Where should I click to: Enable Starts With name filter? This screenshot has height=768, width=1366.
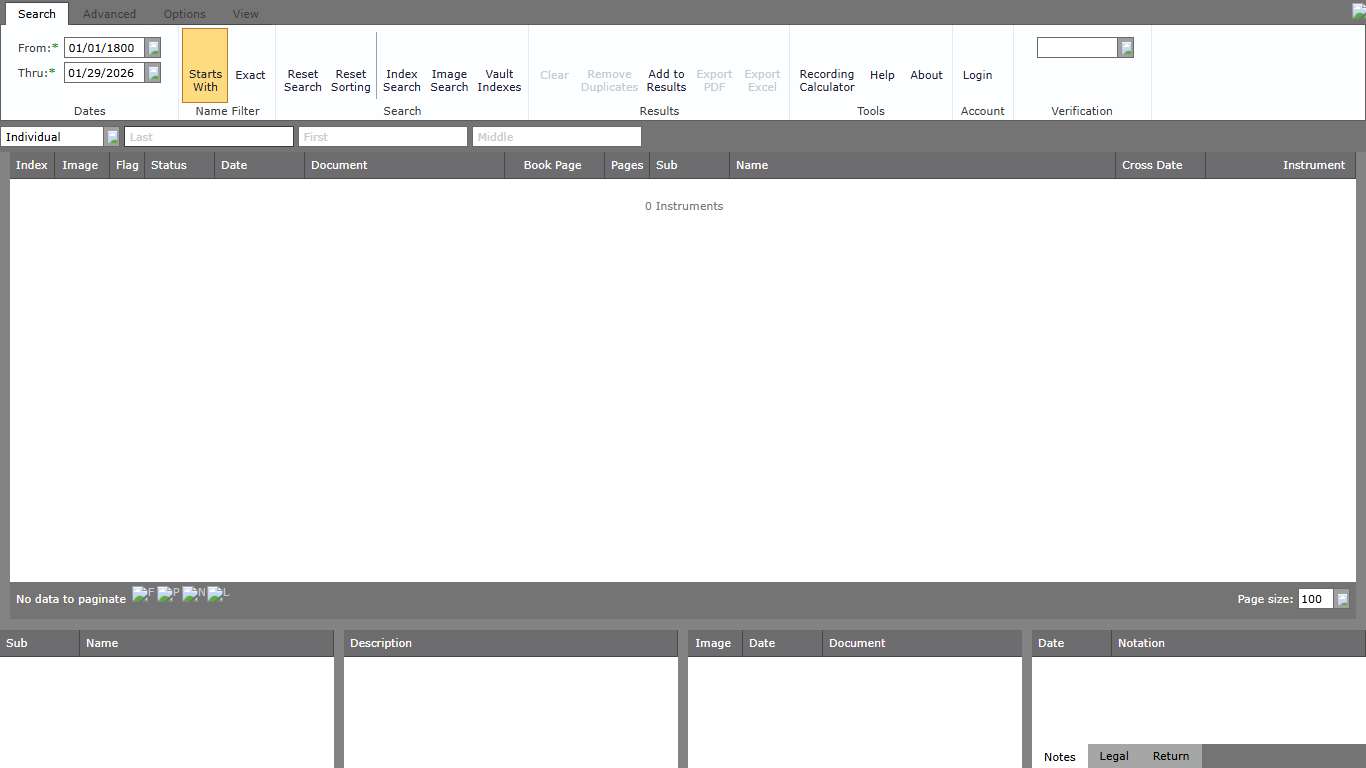pyautogui.click(x=205, y=80)
